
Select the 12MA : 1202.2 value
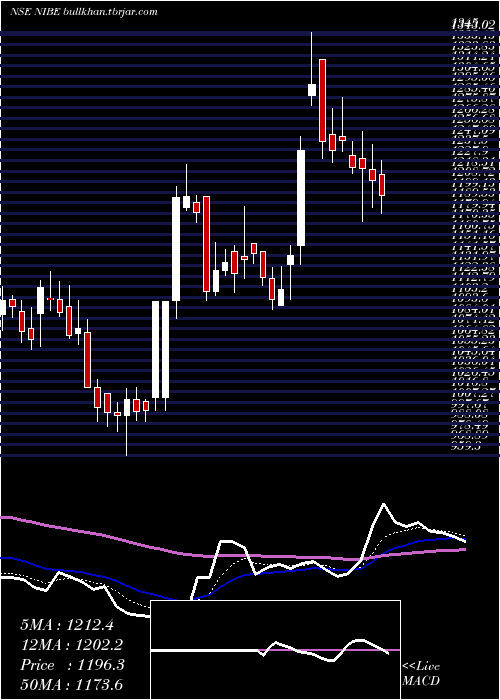point(71,645)
